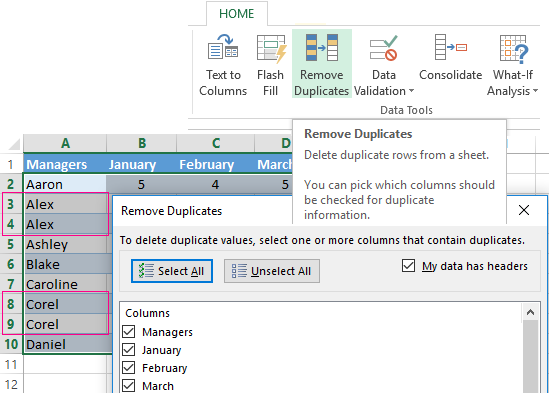Viewport: 549px width, 393px height.
Task: Click the select-all corner of the sheet
Action: click(13, 143)
